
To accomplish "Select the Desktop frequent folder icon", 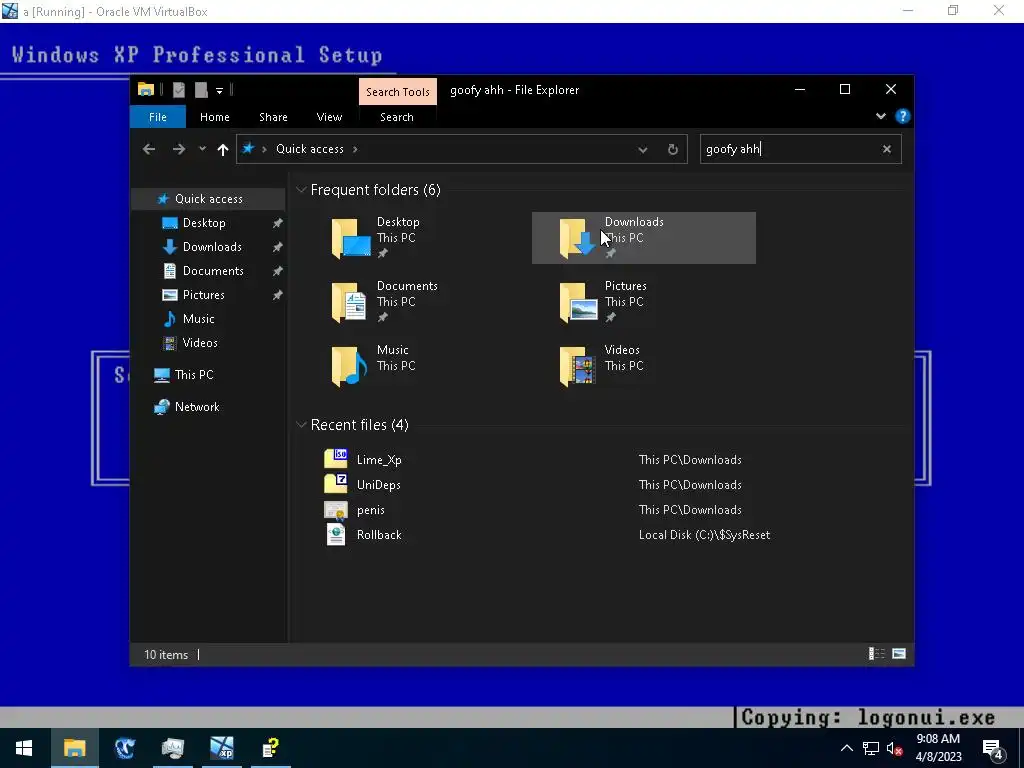I will 350,238.
